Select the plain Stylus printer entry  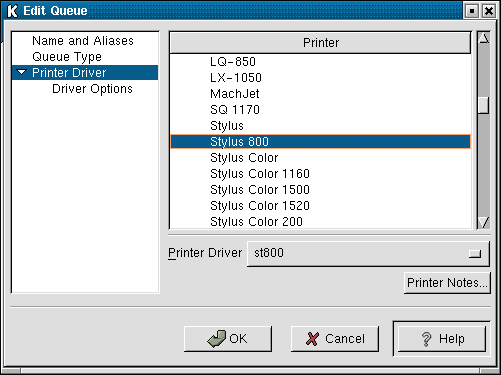[320, 126]
